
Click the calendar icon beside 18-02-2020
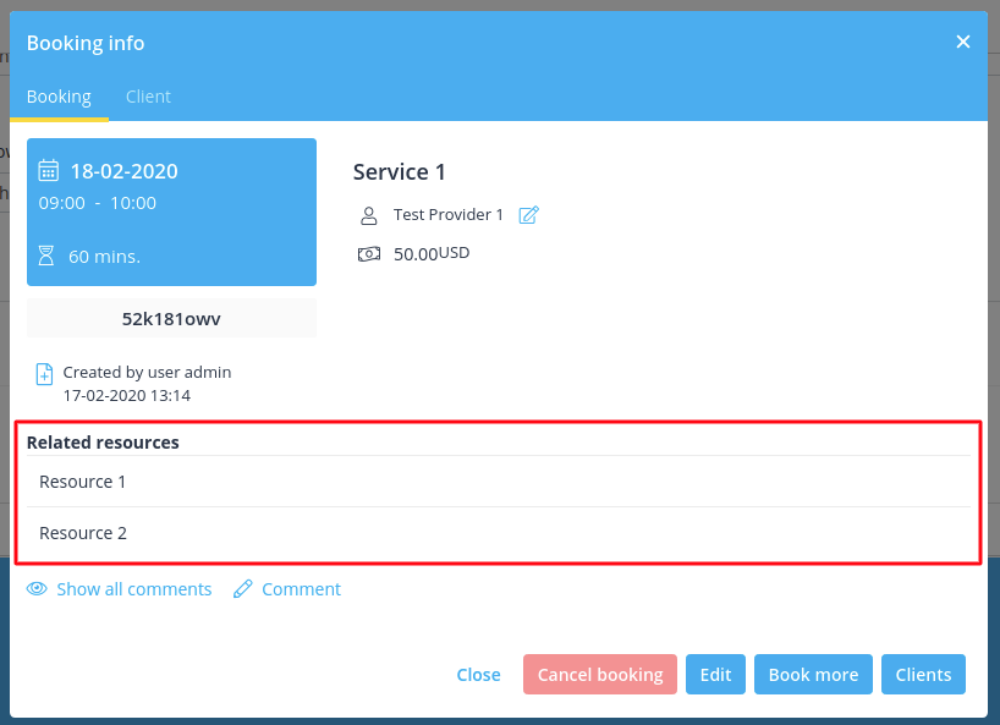[48, 171]
